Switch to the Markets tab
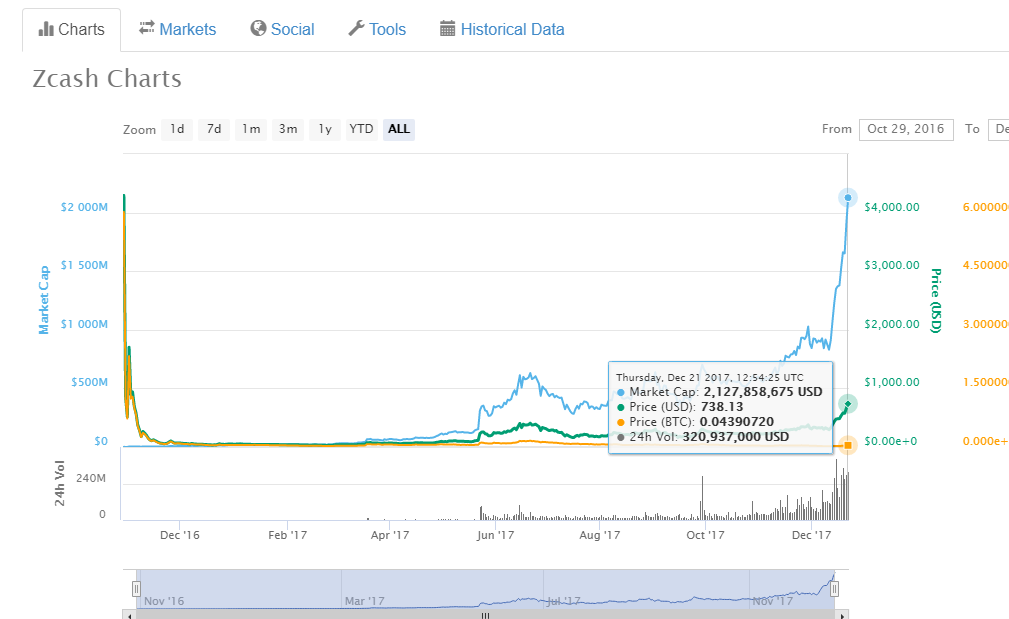 [x=178, y=30]
